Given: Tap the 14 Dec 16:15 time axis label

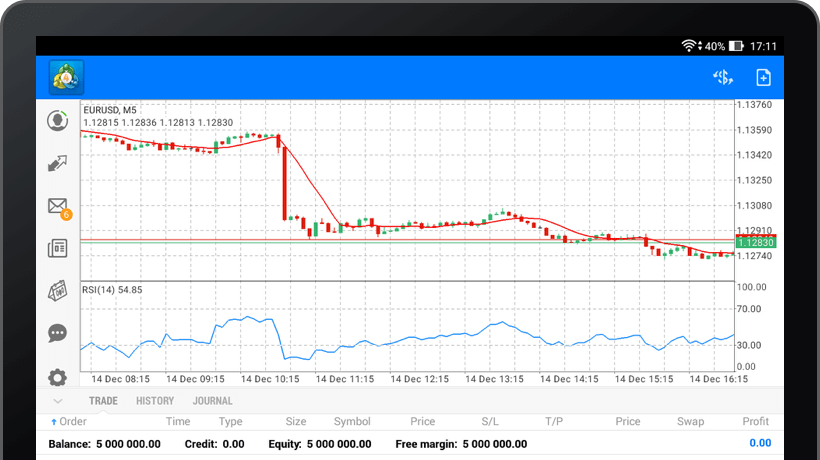Looking at the screenshot, I should tap(719, 379).
